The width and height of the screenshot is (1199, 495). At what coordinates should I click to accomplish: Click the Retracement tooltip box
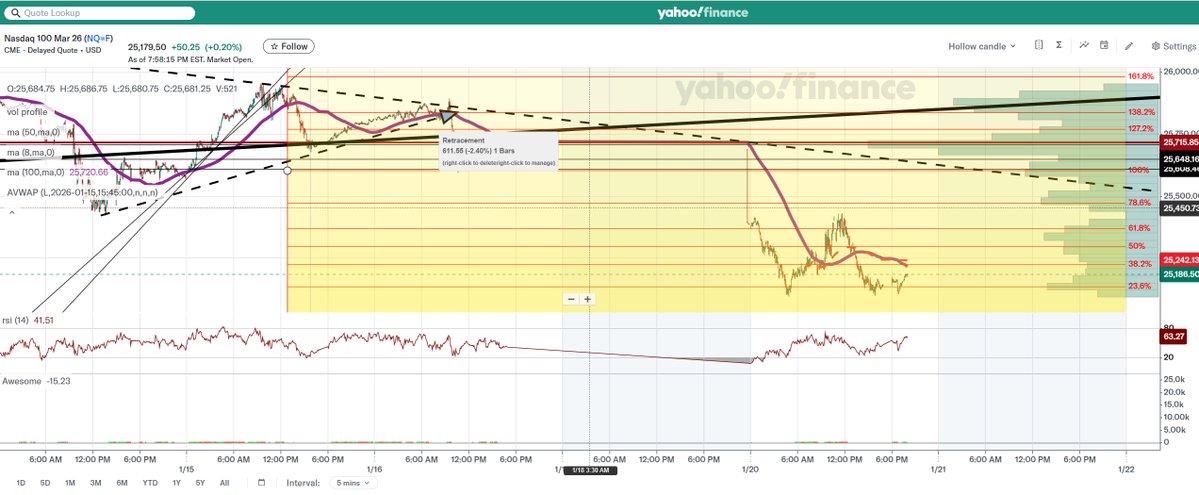click(500, 151)
